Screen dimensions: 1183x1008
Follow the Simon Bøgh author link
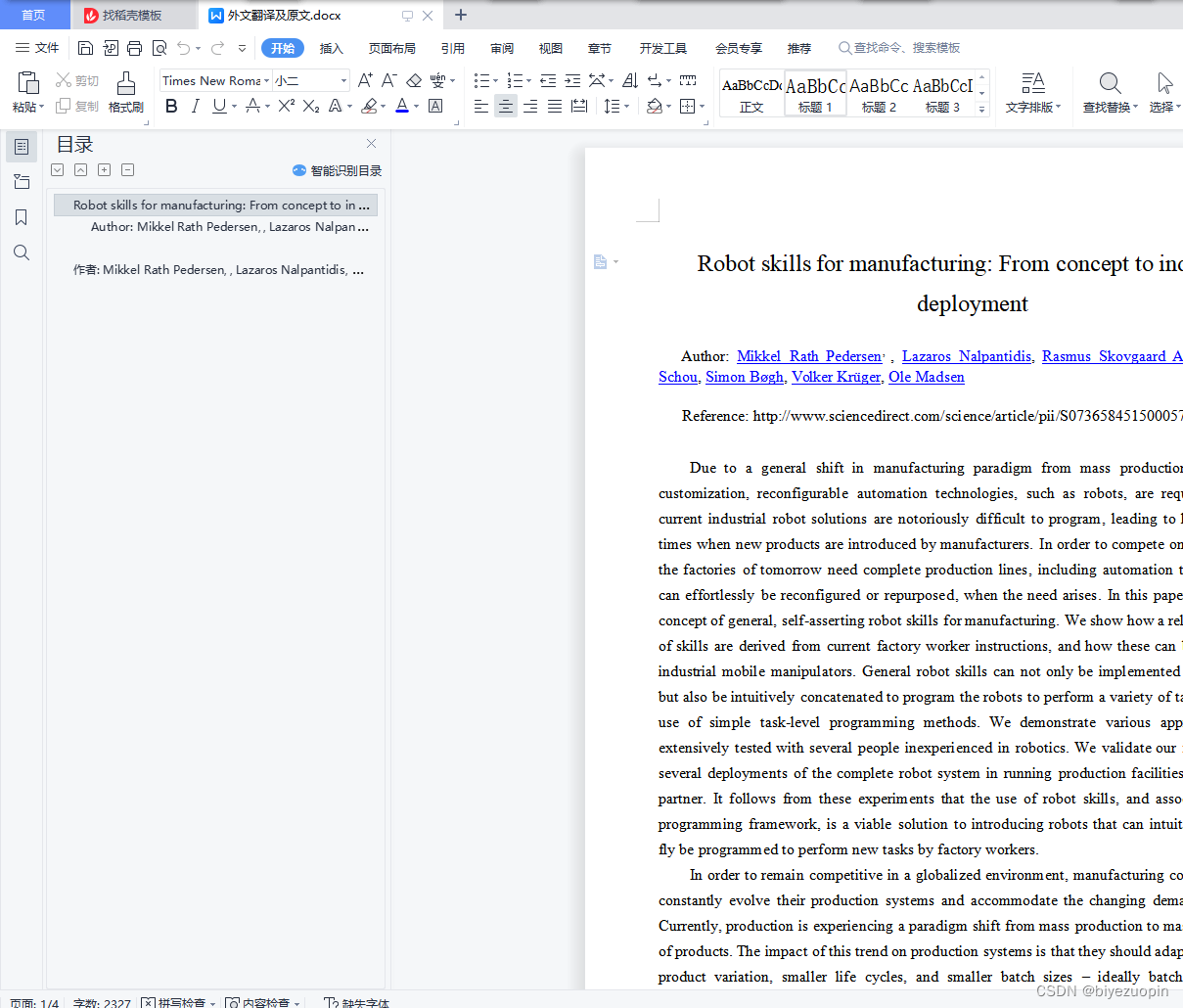click(x=745, y=377)
